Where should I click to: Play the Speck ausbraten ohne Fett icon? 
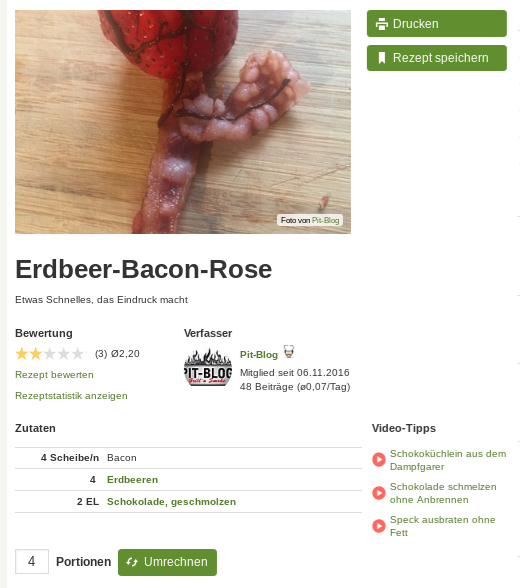coord(379,526)
